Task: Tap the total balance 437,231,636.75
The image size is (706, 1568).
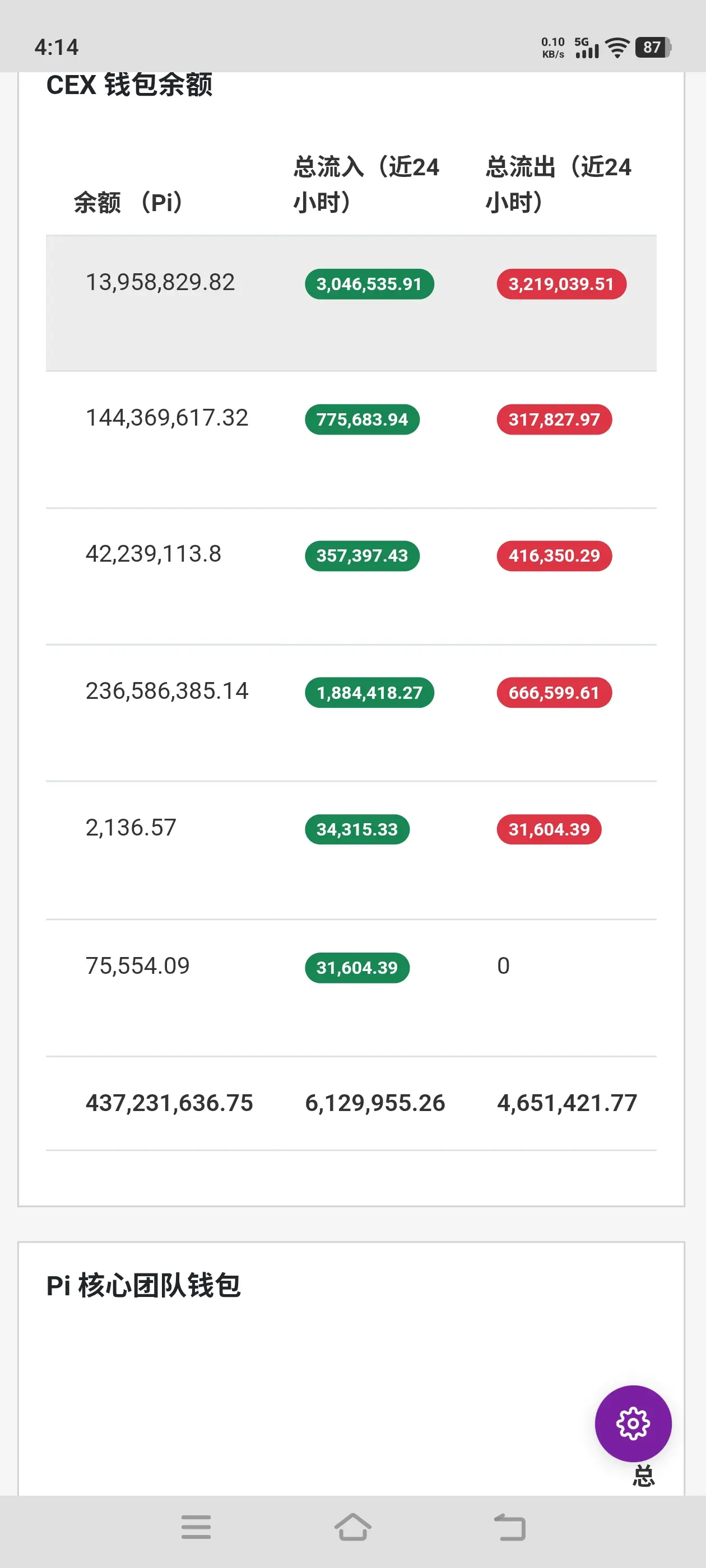Action: [x=169, y=1103]
